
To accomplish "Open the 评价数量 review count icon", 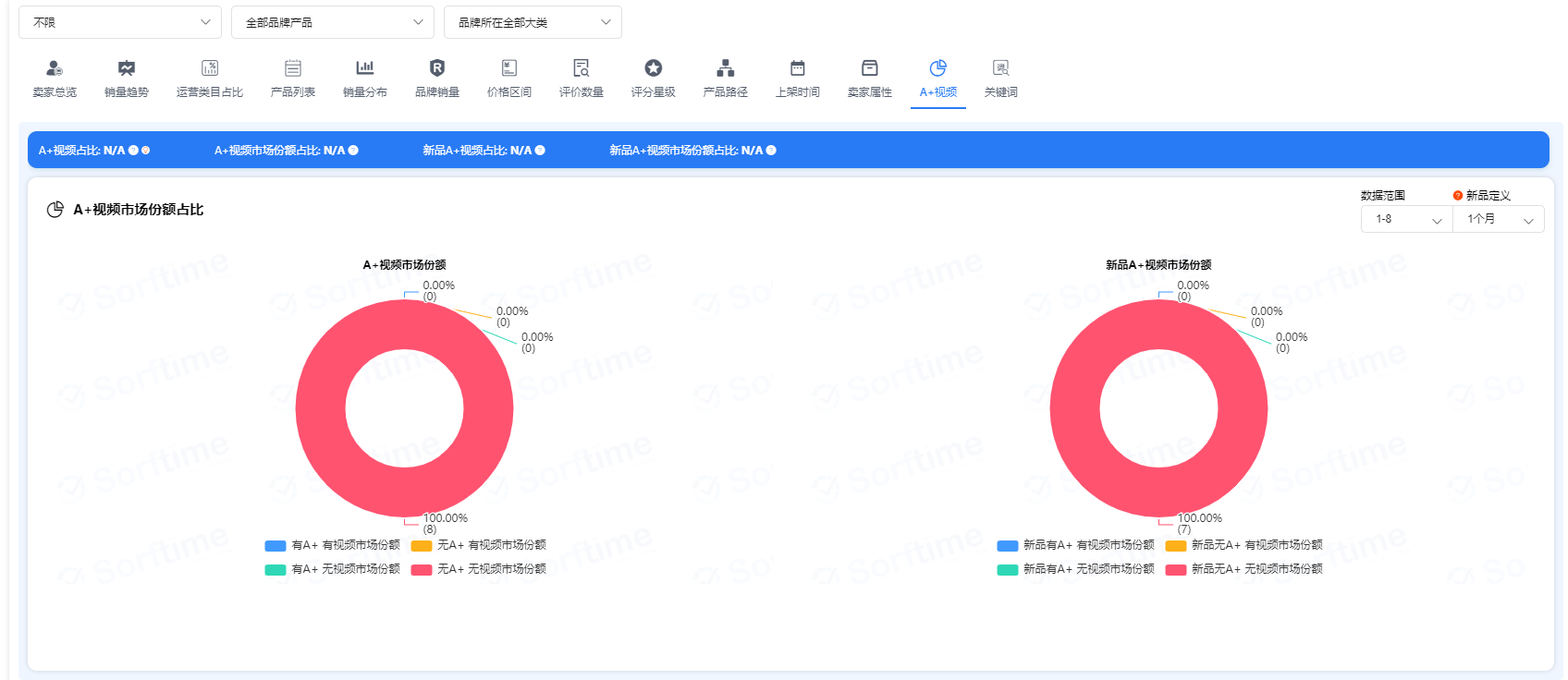I will click(x=582, y=68).
